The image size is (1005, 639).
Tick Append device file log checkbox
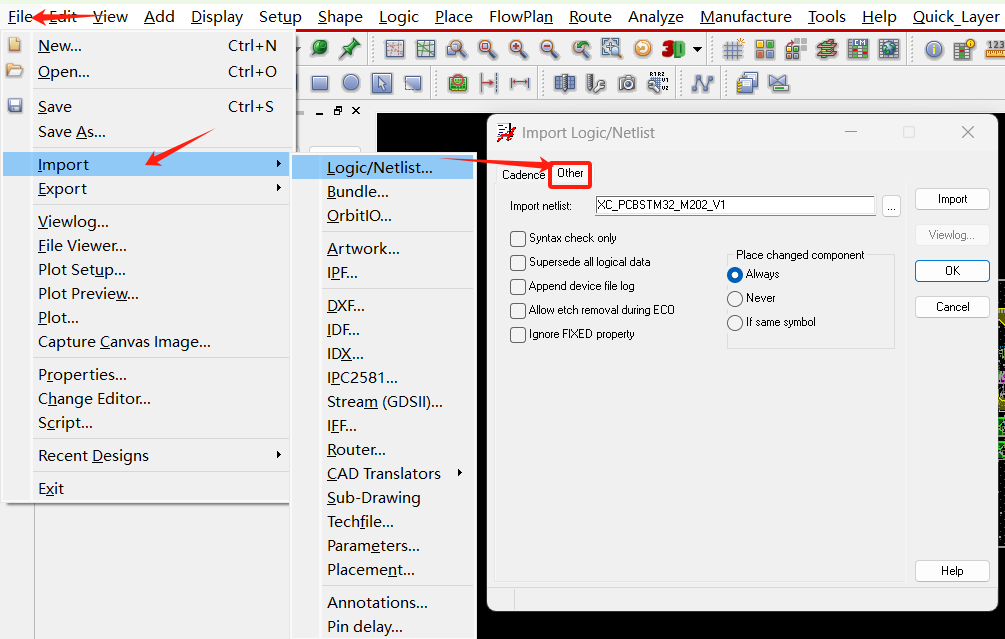coord(518,286)
